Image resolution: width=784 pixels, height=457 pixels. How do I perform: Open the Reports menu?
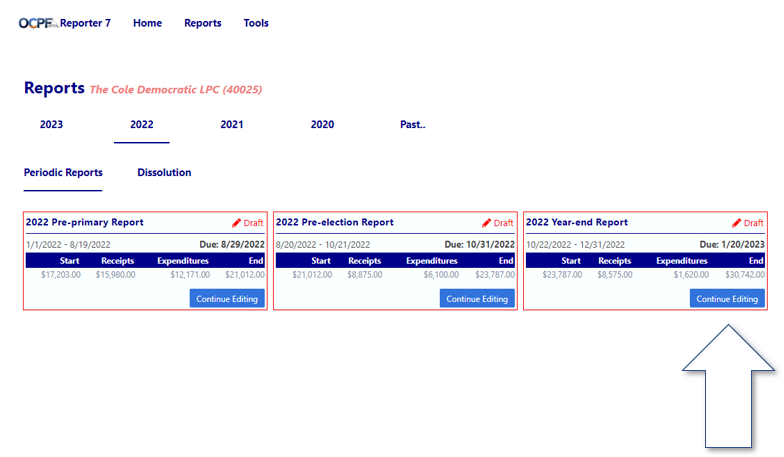pos(202,23)
